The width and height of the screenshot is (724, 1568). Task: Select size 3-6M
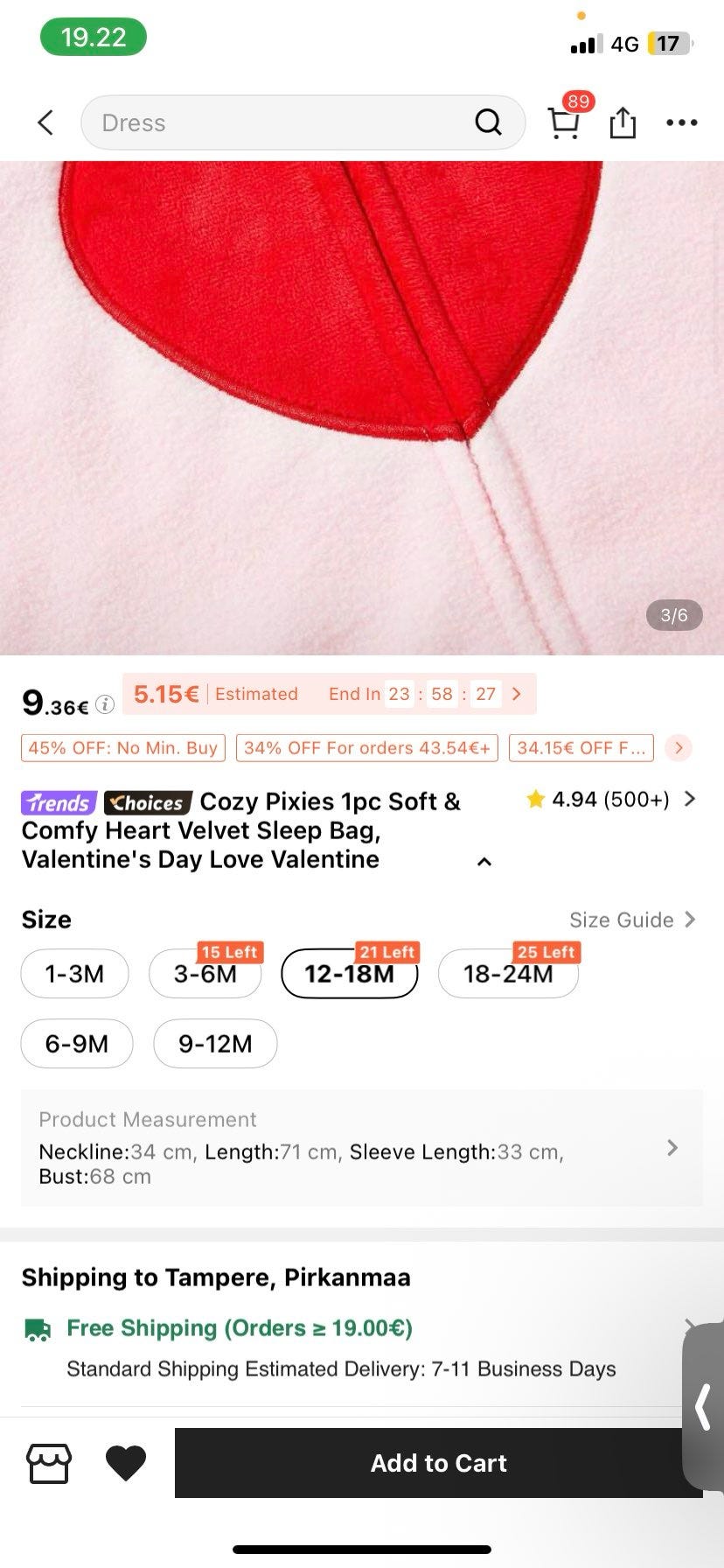[x=205, y=974]
